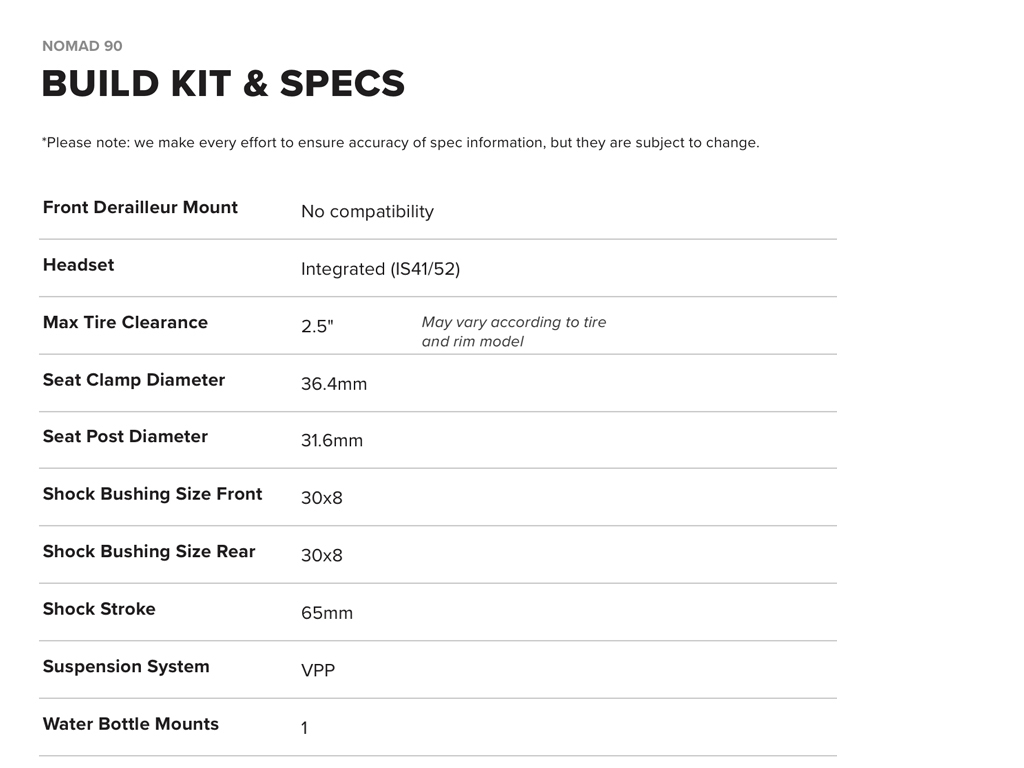Click the spec accuracy disclaimer note
The width and height of the screenshot is (1024, 768).
(x=400, y=143)
